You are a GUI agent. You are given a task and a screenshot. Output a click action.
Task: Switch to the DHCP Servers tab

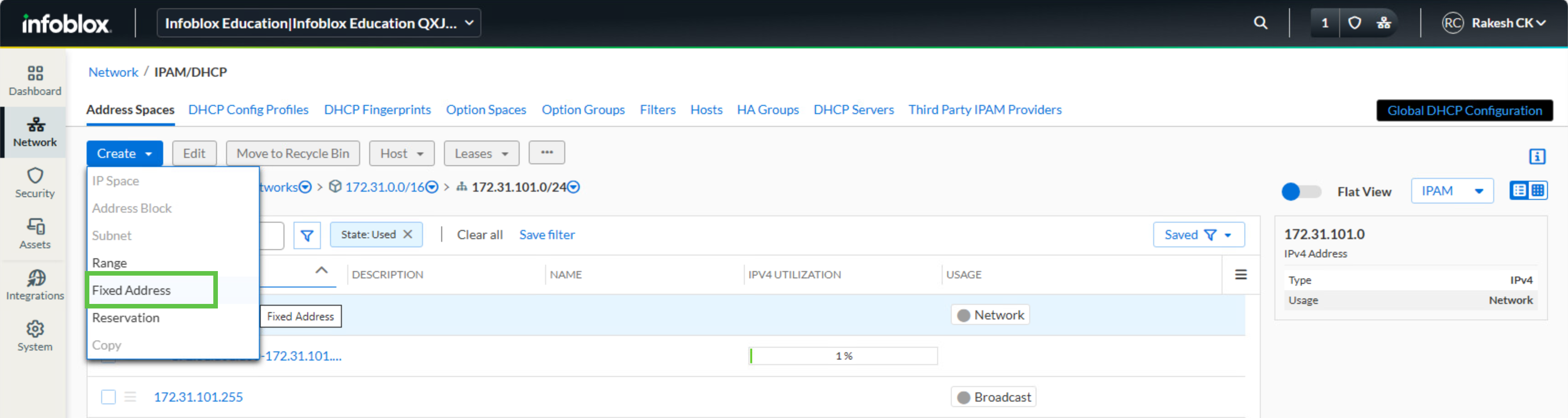(853, 110)
